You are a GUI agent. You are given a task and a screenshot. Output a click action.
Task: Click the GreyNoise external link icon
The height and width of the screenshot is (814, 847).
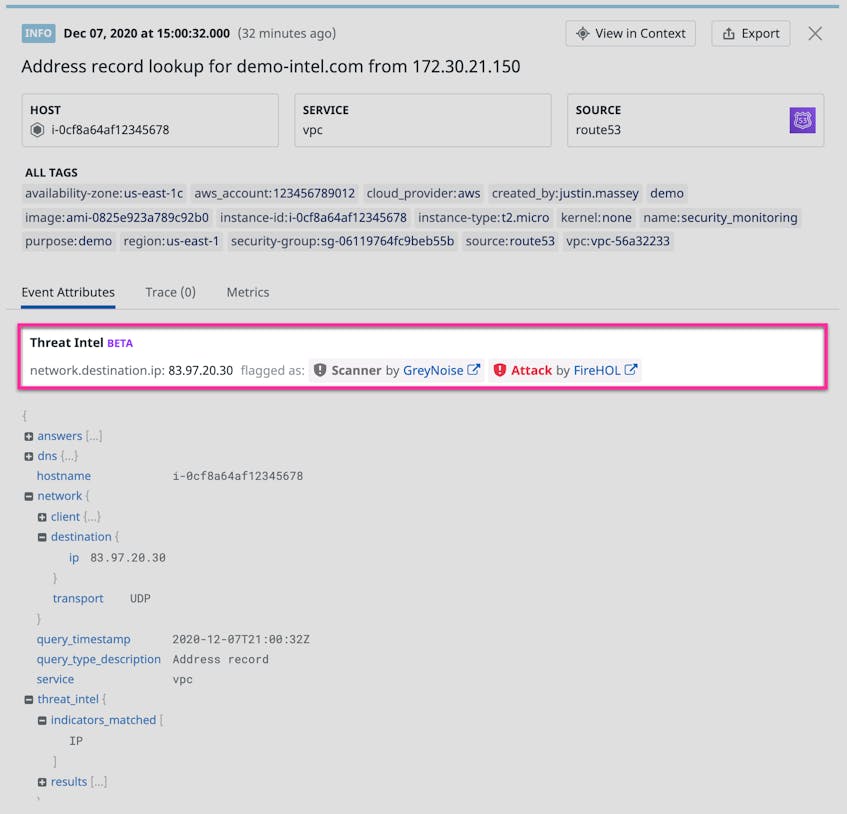[473, 370]
